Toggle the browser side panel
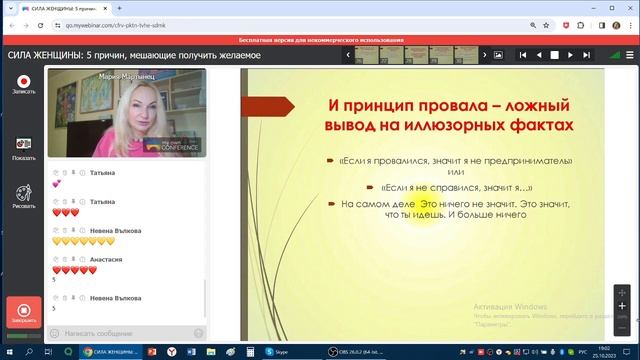 (x=602, y=25)
